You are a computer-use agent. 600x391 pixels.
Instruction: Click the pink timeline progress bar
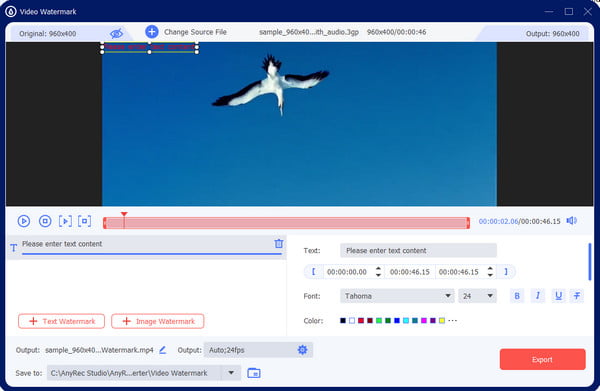pyautogui.click(x=286, y=223)
